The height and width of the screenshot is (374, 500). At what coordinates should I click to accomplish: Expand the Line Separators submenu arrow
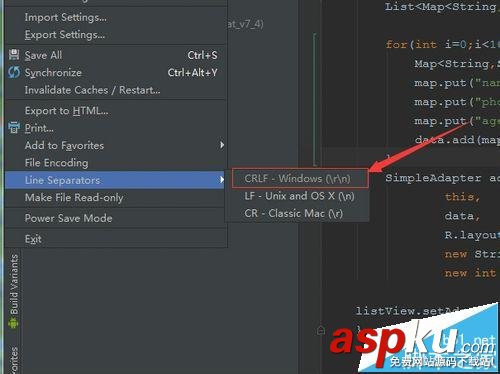click(x=222, y=180)
